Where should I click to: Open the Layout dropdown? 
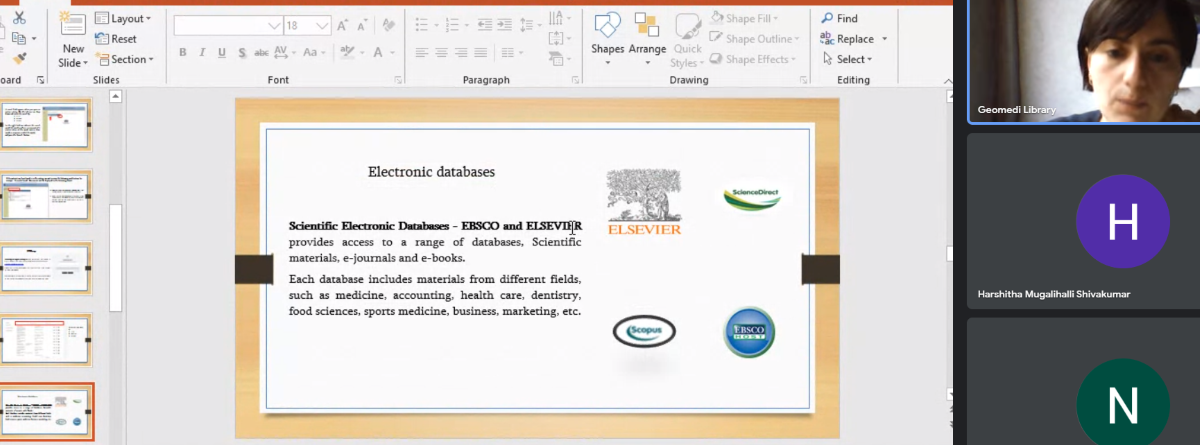(x=123, y=18)
